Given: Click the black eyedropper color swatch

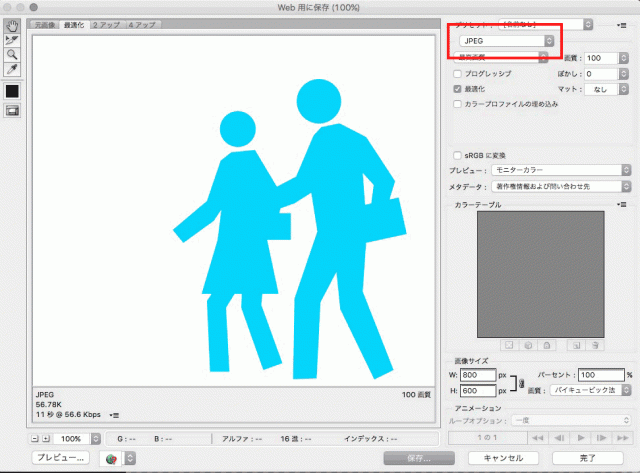Looking at the screenshot, I should [x=12, y=91].
